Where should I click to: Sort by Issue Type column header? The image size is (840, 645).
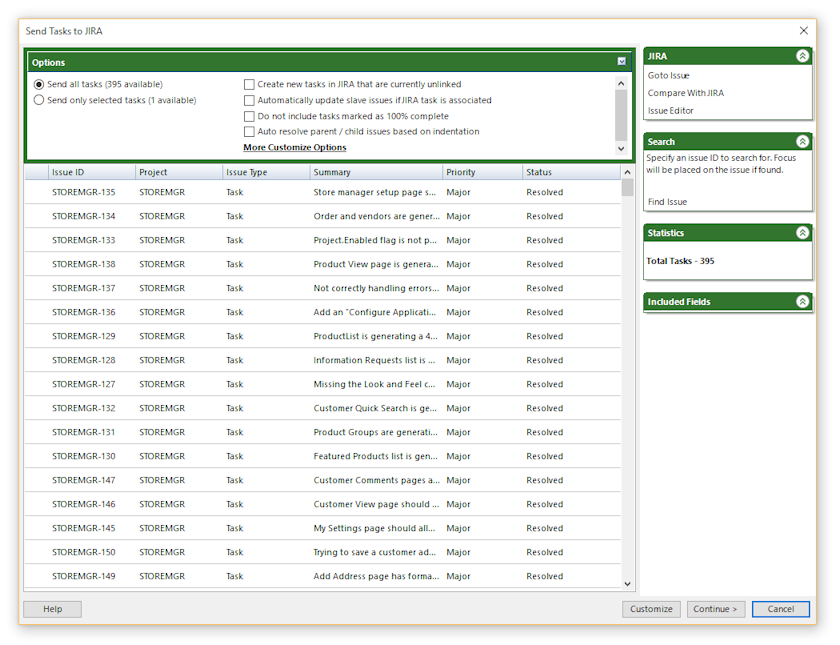[266, 172]
